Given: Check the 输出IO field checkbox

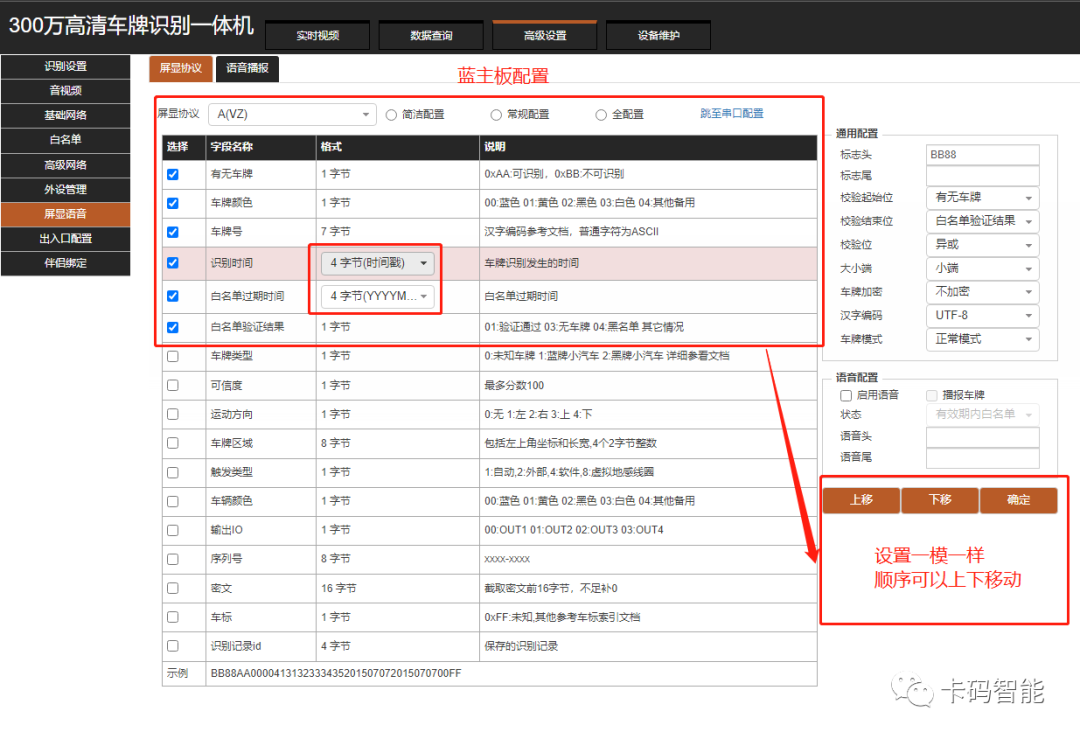Looking at the screenshot, I should tap(173, 530).
